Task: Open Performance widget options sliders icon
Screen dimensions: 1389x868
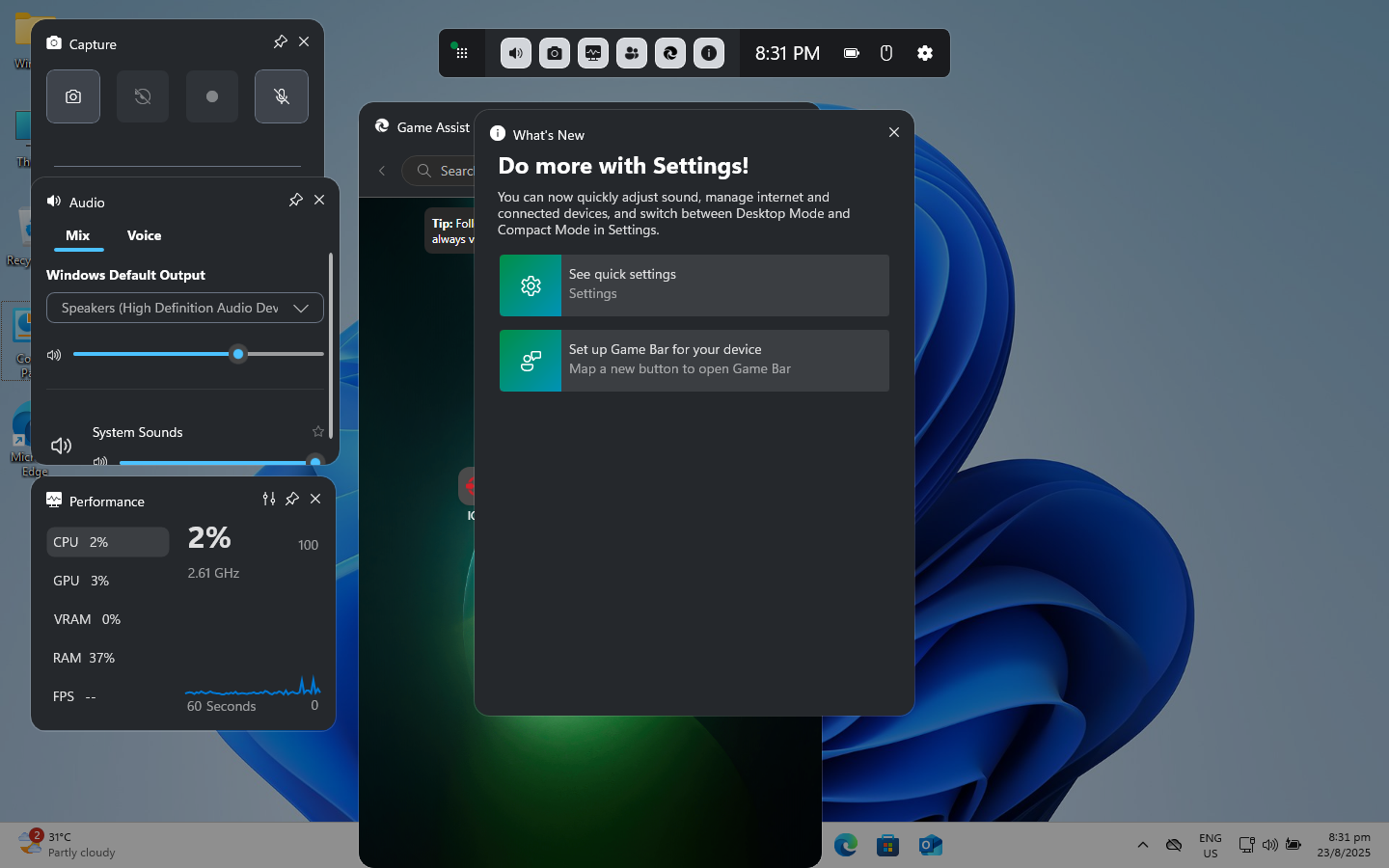Action: 269,499
